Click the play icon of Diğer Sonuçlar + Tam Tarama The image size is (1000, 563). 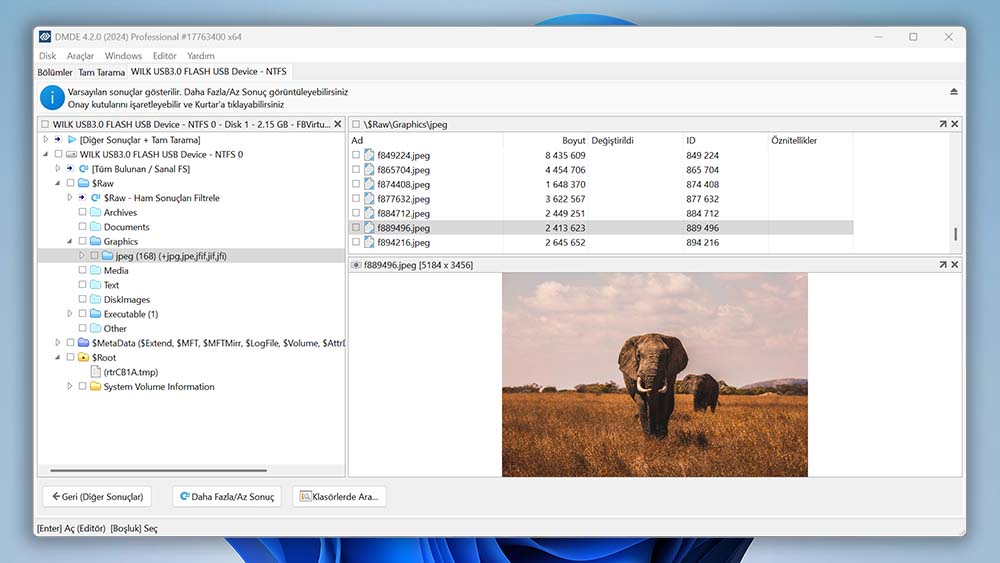pyautogui.click(x=72, y=140)
